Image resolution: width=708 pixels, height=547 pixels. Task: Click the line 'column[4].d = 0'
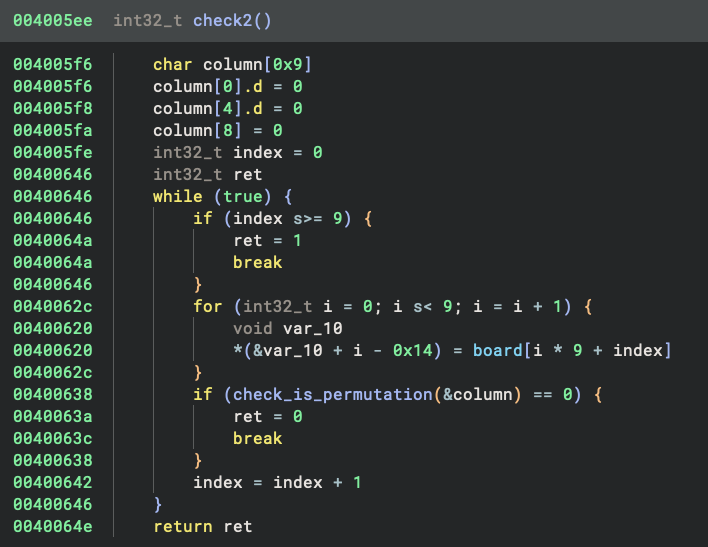pos(228,109)
